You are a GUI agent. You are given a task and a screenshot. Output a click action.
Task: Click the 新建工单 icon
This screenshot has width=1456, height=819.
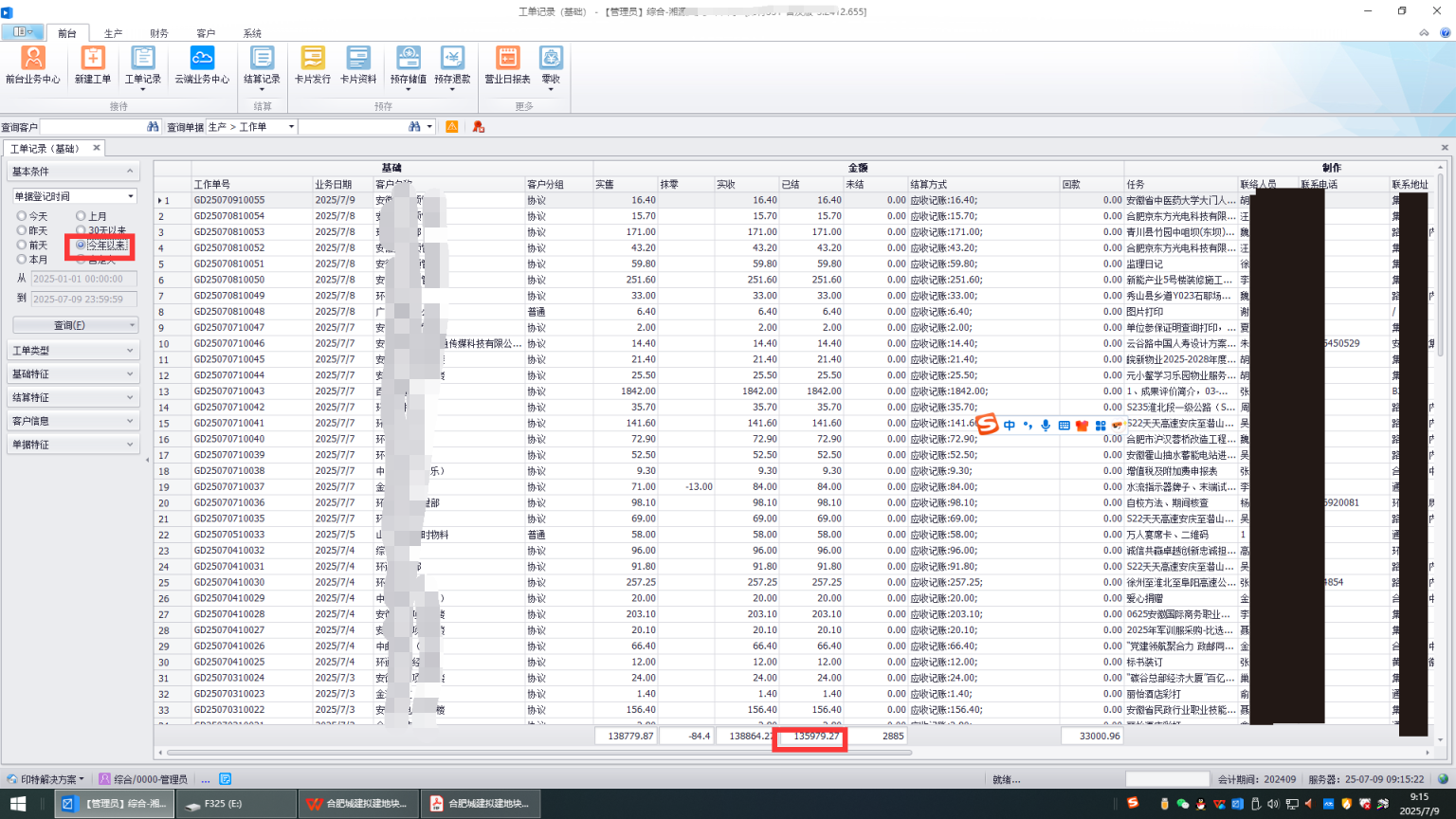93,64
